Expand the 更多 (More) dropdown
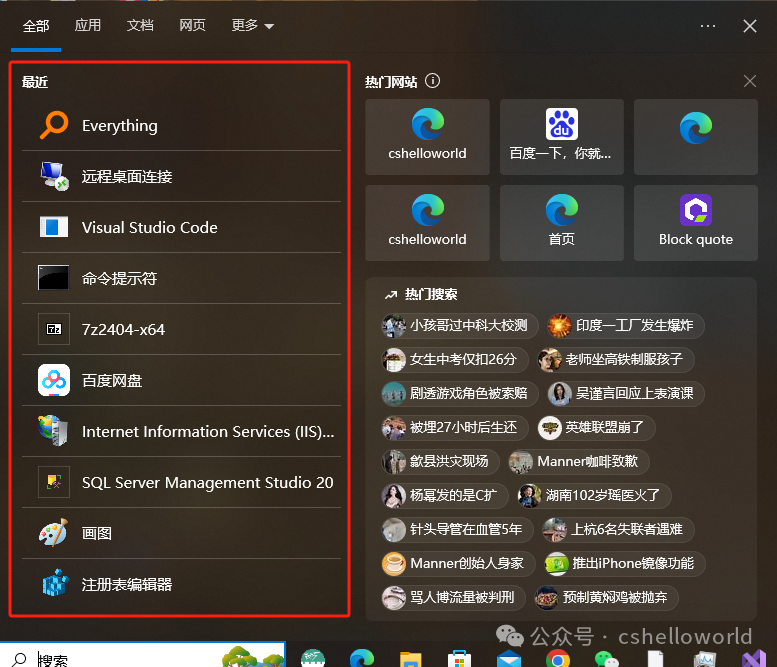Viewport: 777px width, 667px height. coord(252,26)
